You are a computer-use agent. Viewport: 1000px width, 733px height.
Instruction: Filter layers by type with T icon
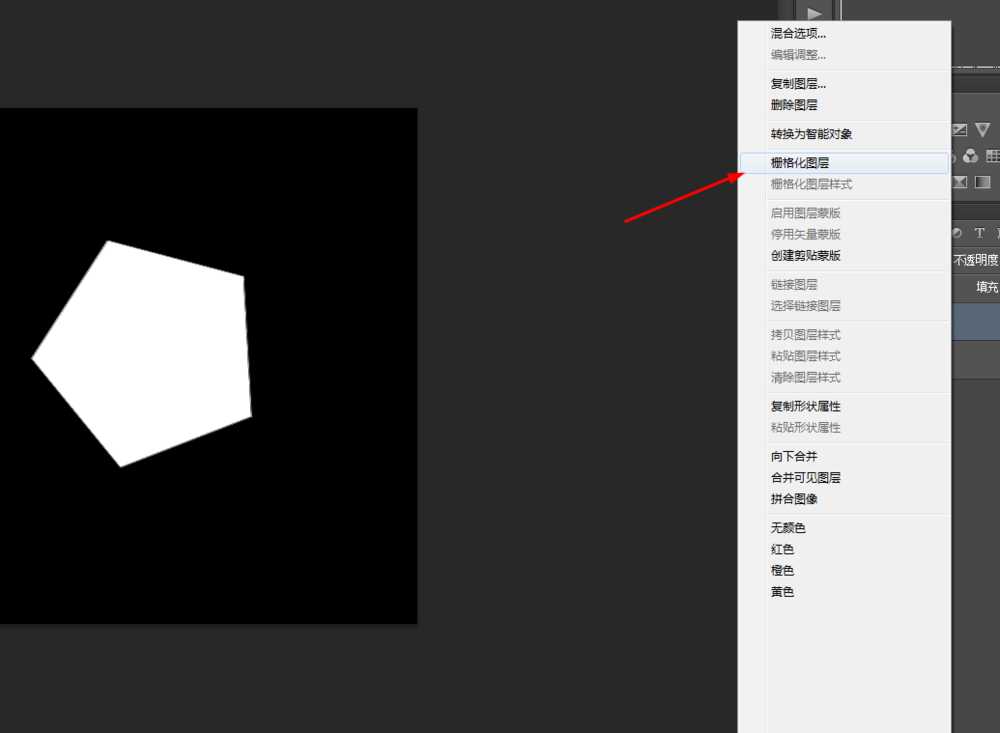point(978,232)
